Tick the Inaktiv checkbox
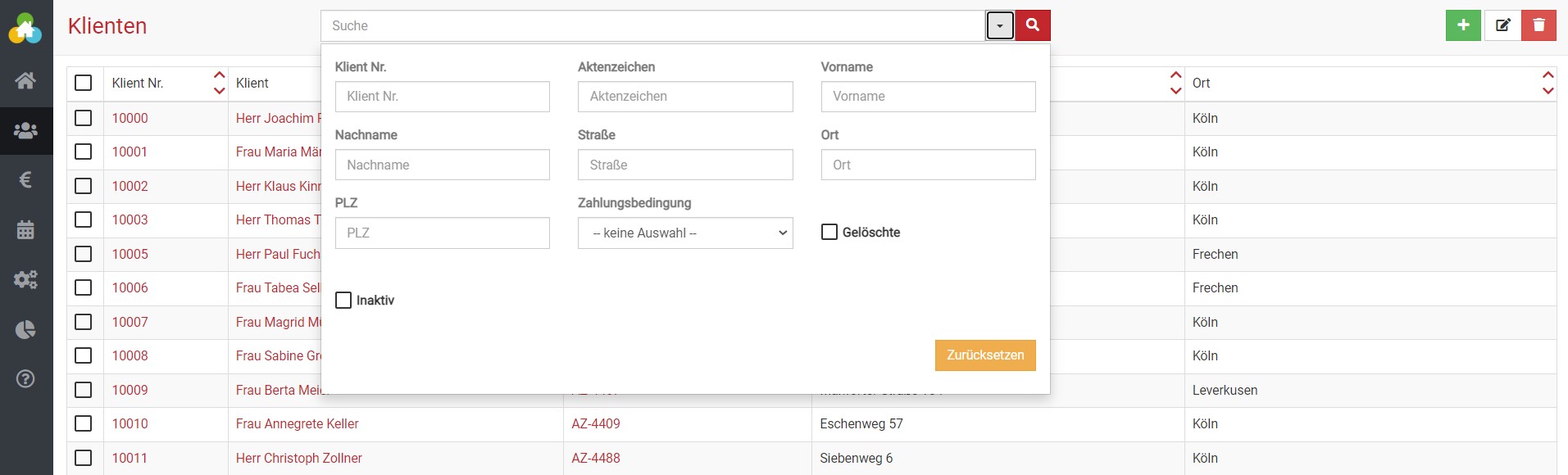Viewport: 1568px width, 475px height. click(x=343, y=301)
